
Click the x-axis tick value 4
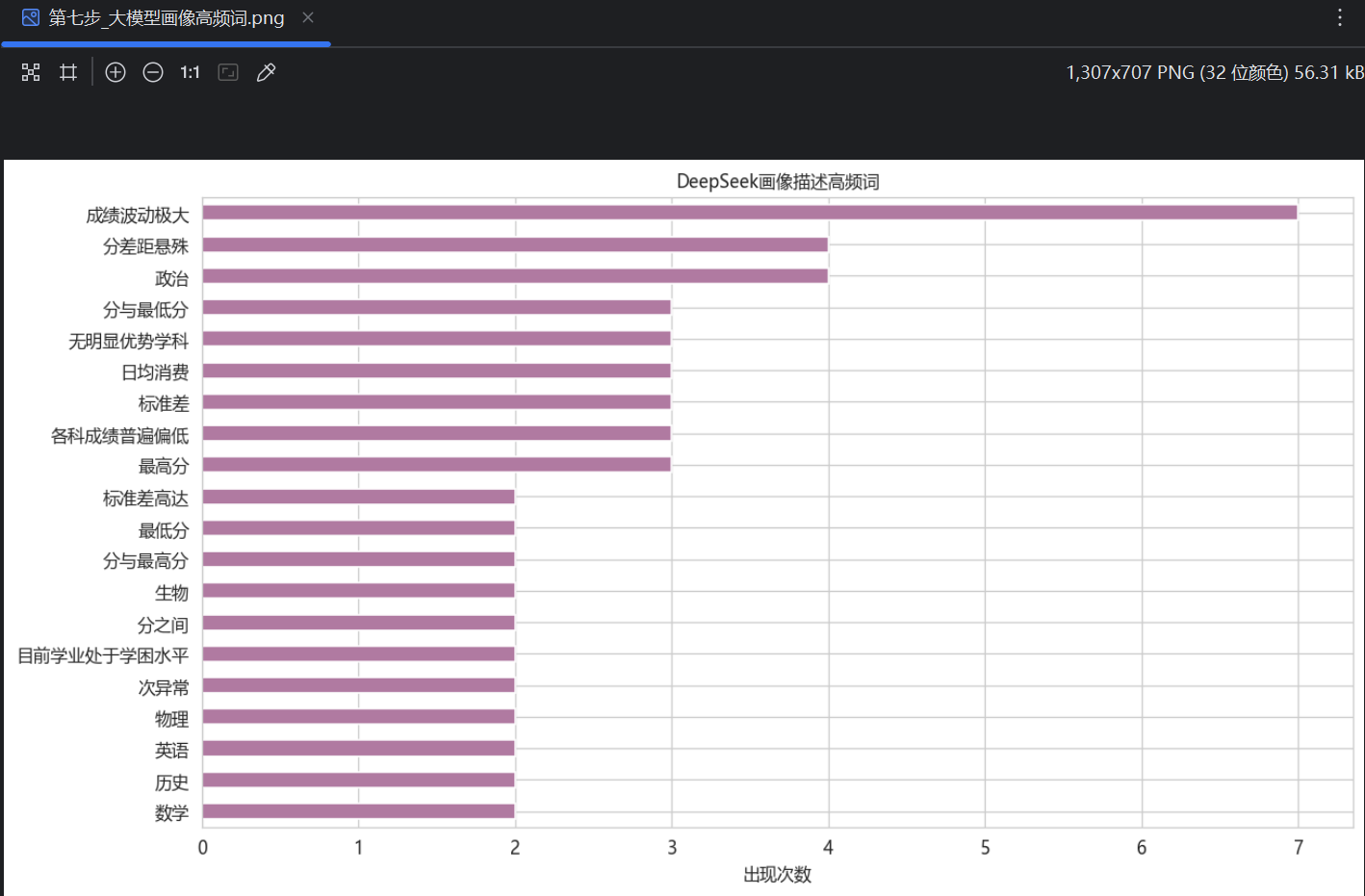(828, 848)
